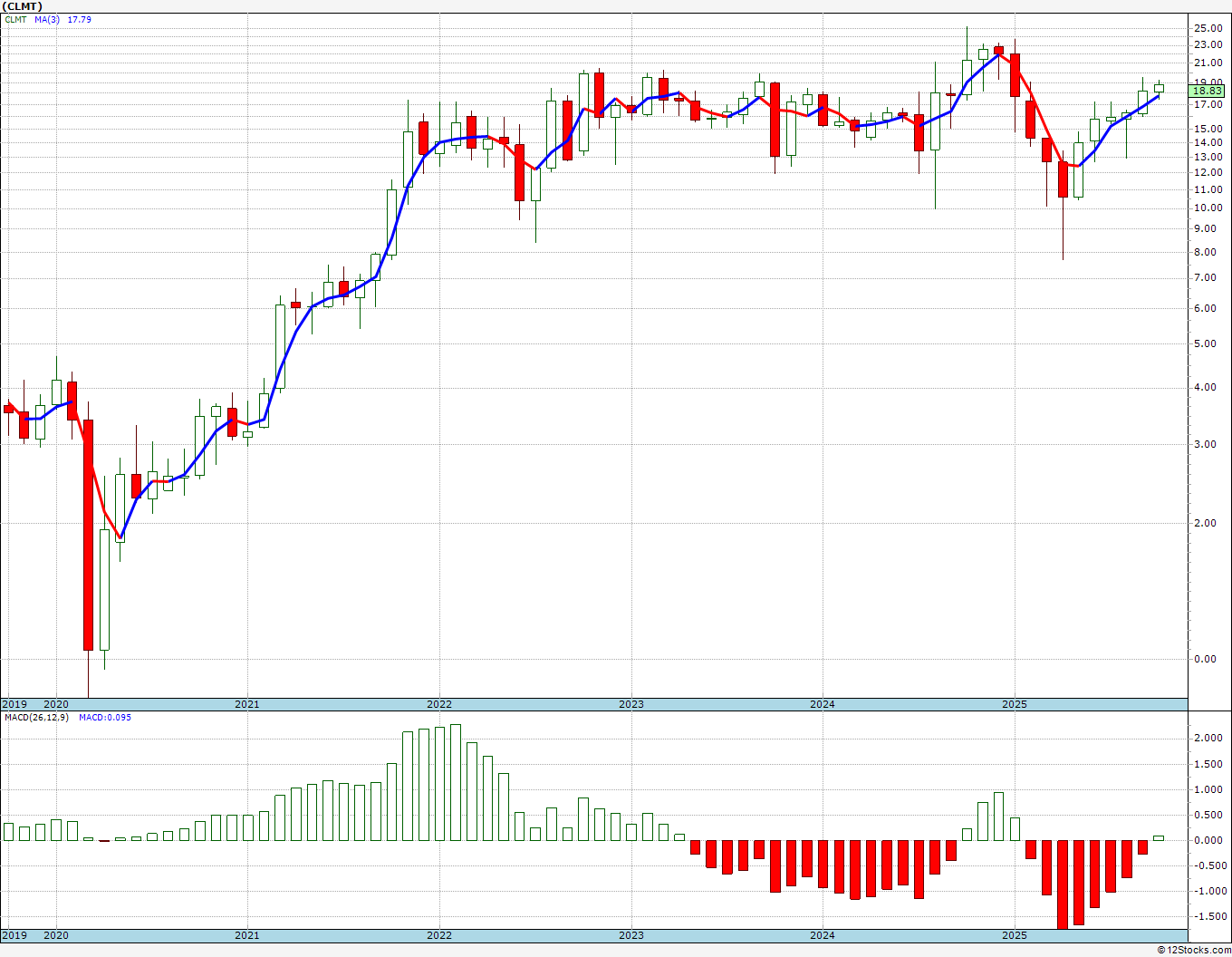Viewport: 1232px width, 957px height.
Task: Click the 2.000 MACD axis label
Action: [1208, 738]
